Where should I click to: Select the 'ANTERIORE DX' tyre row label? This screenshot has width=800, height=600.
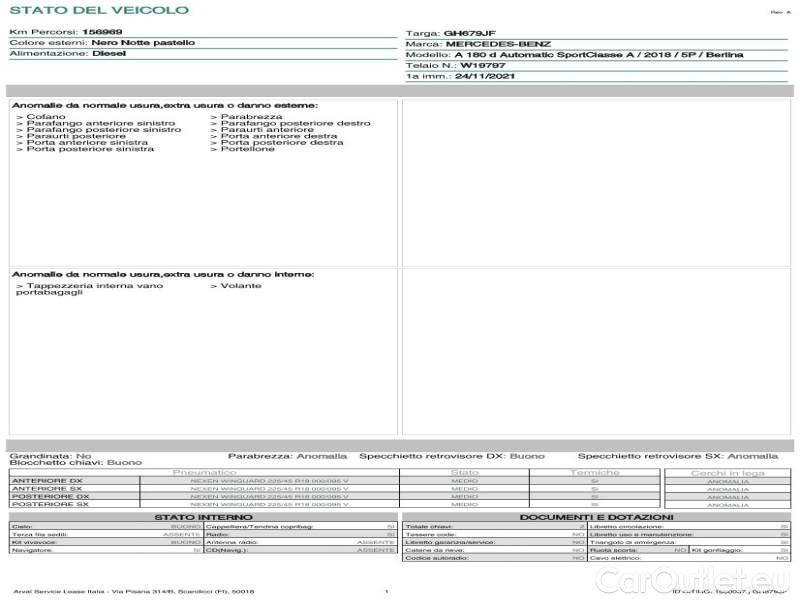tap(47, 481)
